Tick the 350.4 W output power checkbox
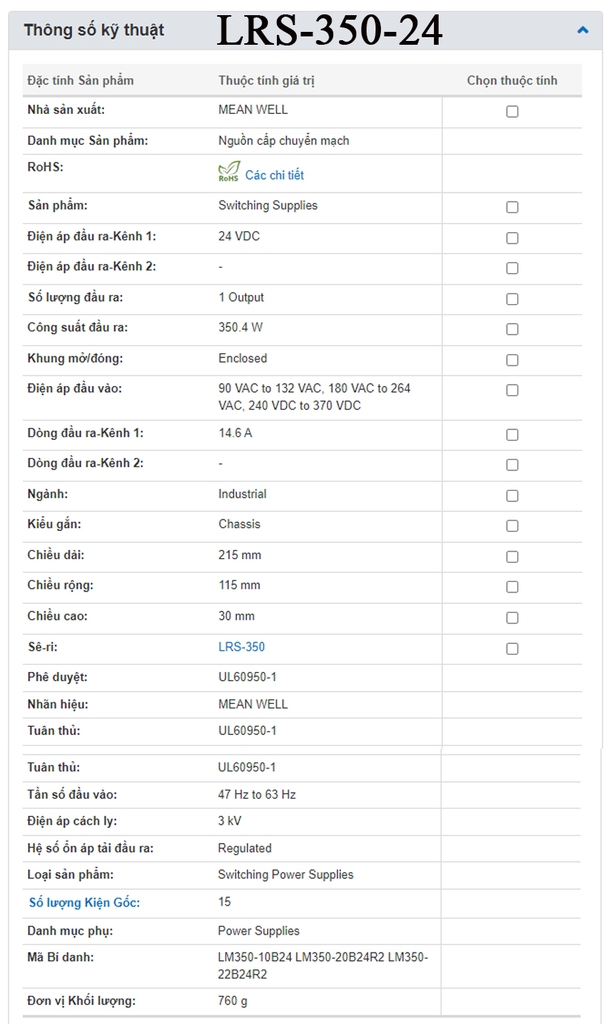The image size is (607, 1024). (x=512, y=329)
